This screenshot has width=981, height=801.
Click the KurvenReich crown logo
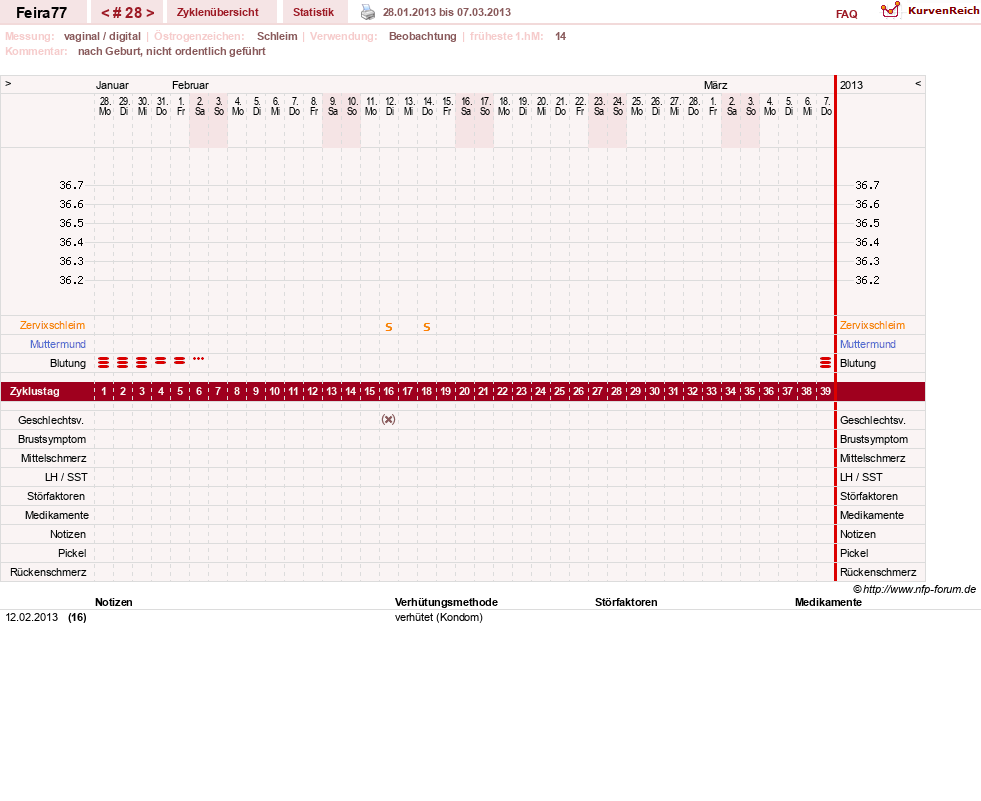(890, 10)
